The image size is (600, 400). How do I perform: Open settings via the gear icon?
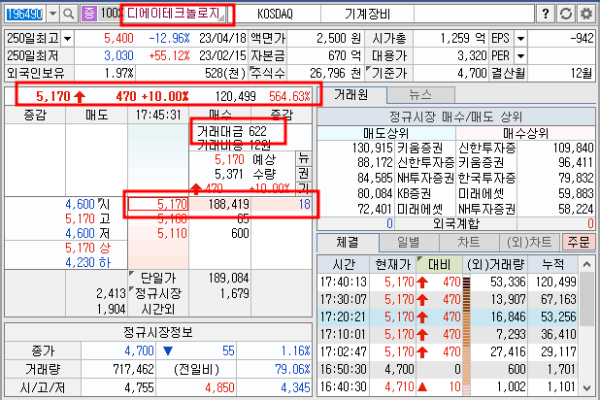pyautogui.click(x=586, y=14)
